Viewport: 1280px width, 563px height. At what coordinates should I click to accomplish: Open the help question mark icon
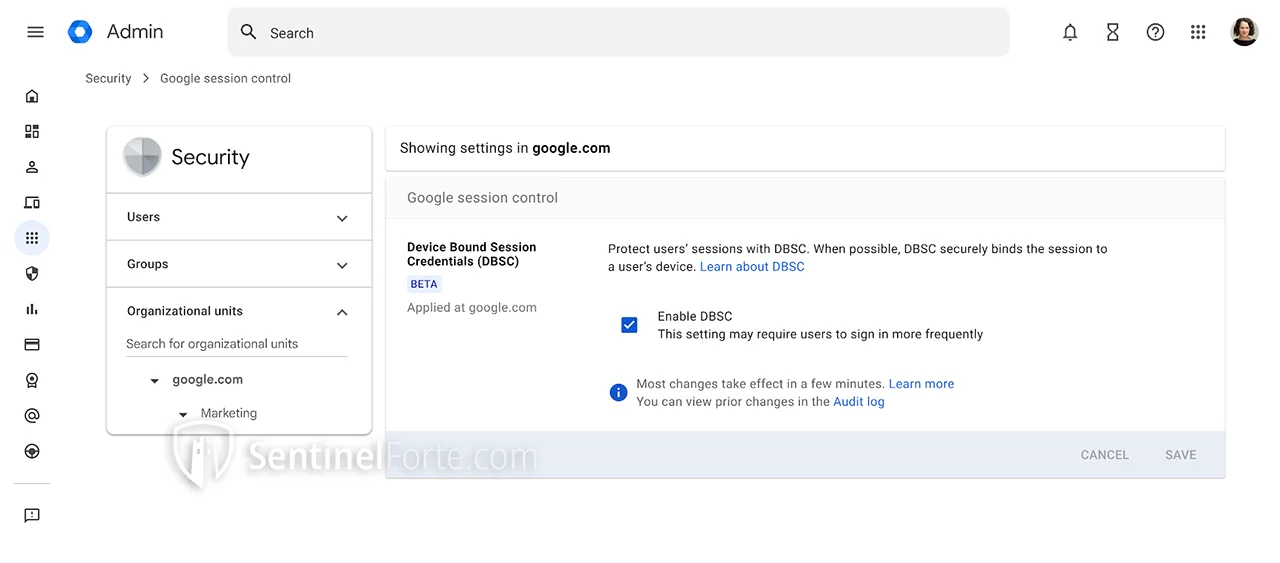click(x=1155, y=32)
